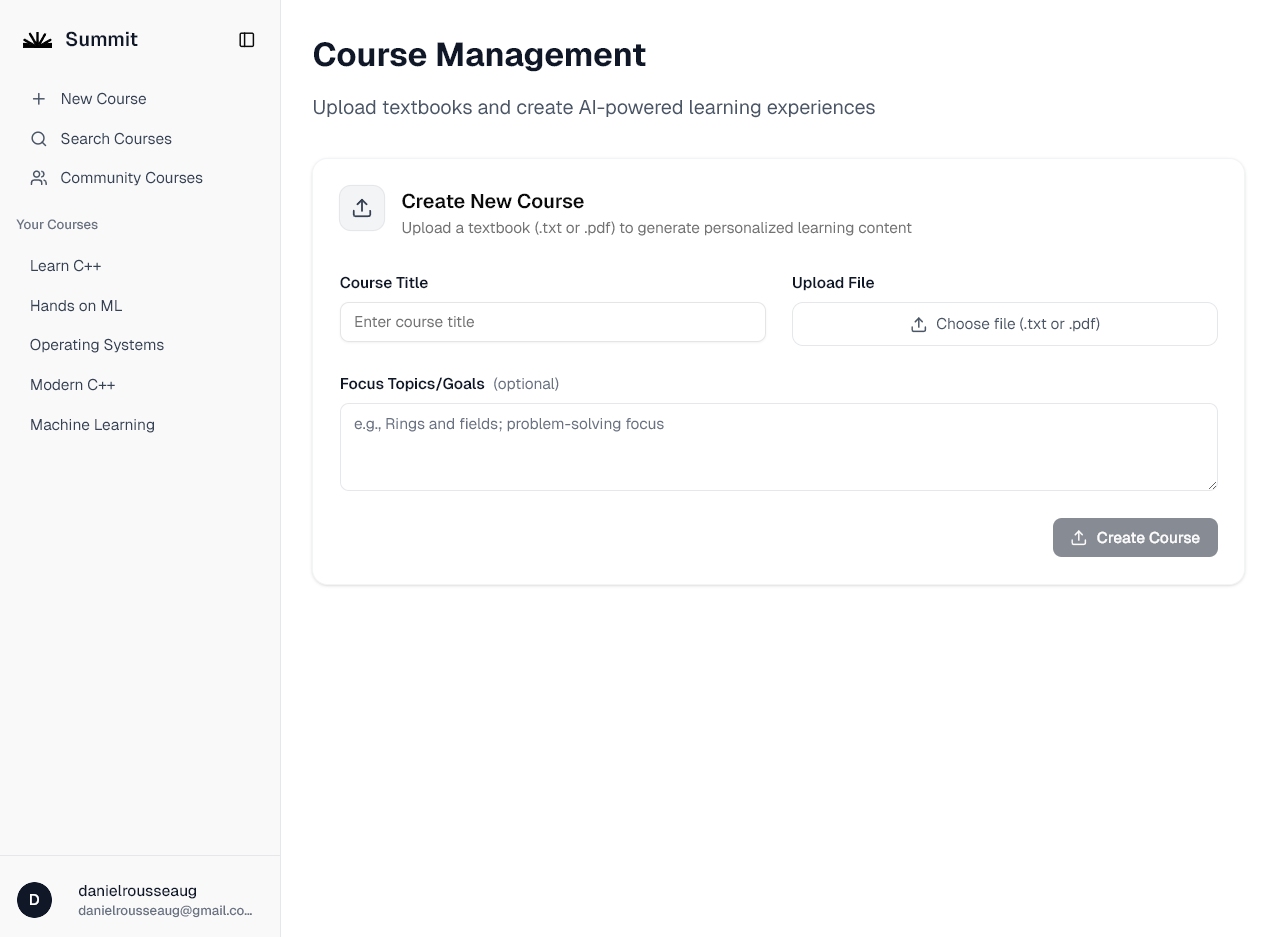The height and width of the screenshot is (937, 1265).
Task: Click Choose file to upload a textbook
Action: pos(1004,323)
